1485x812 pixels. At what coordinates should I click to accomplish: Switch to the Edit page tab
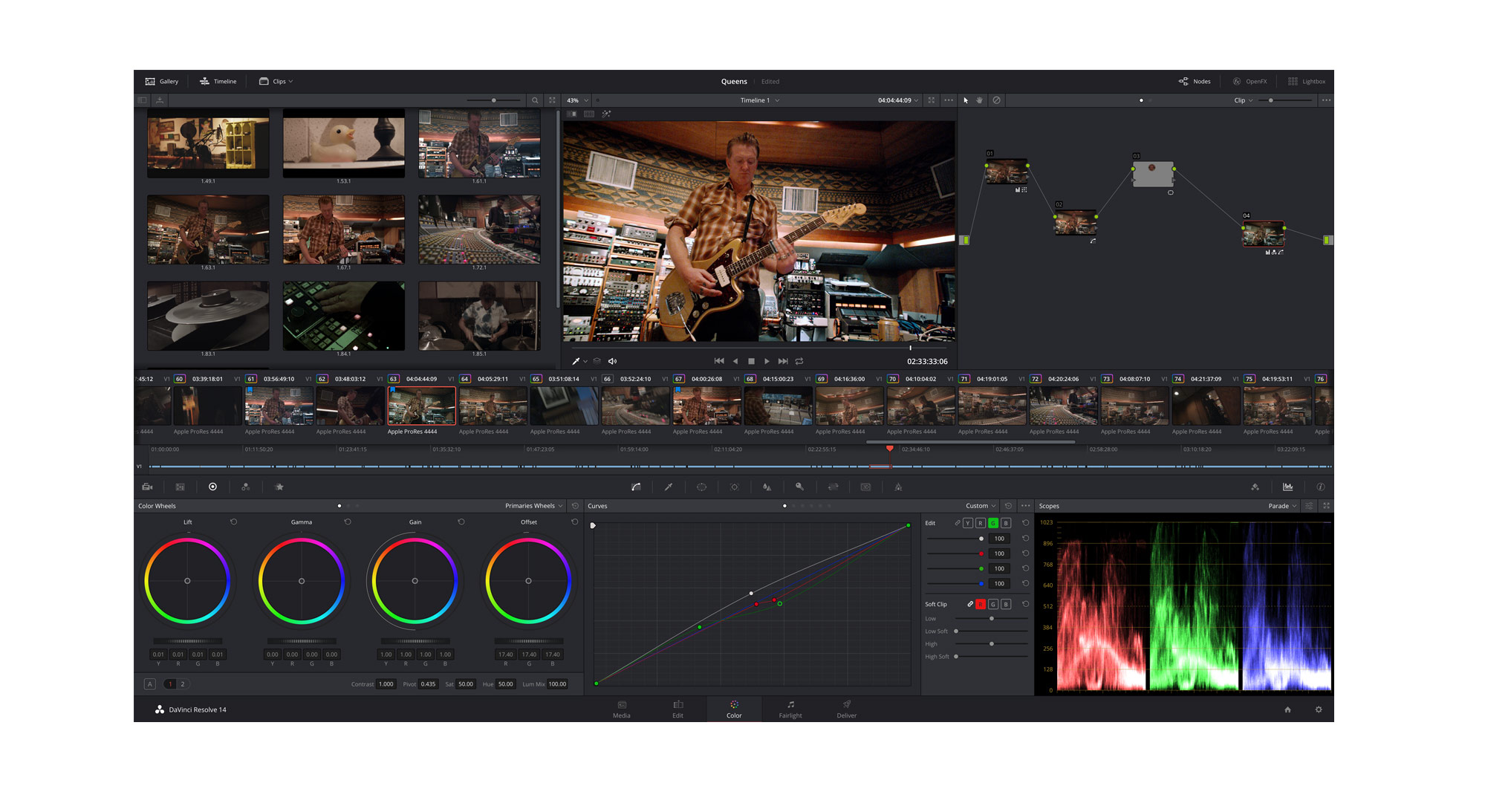tap(677, 709)
